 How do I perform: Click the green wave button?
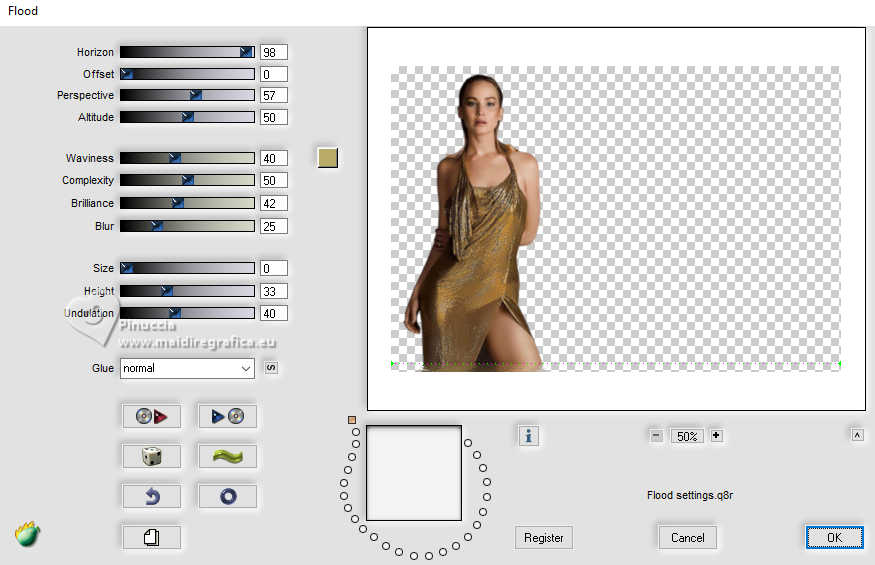228,456
